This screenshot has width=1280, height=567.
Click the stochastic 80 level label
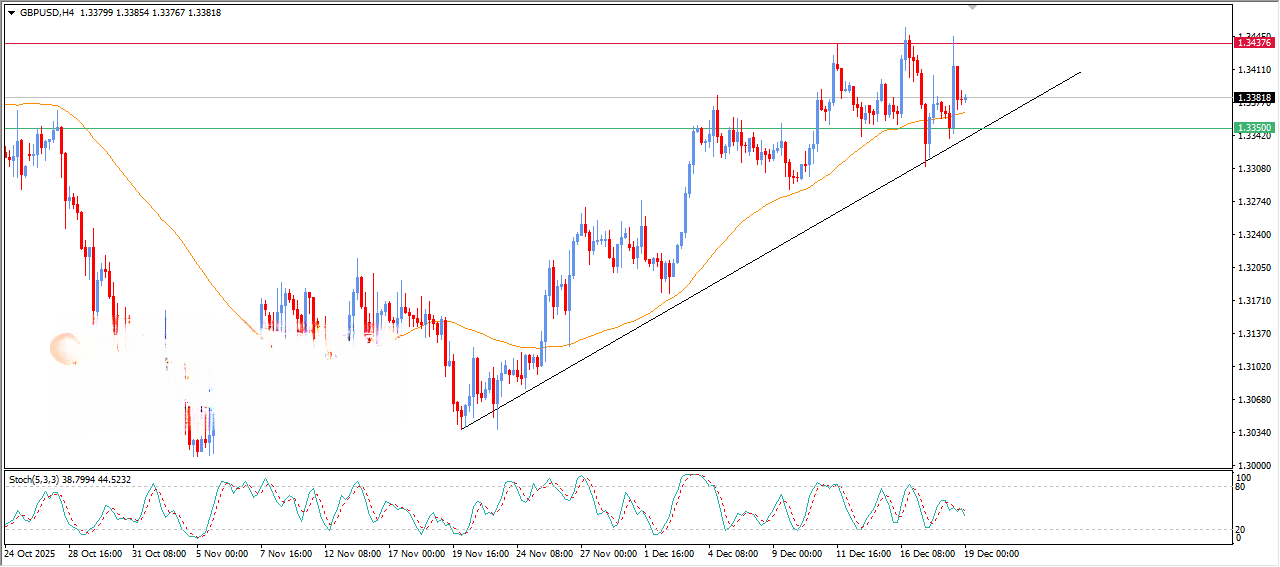tap(1242, 488)
